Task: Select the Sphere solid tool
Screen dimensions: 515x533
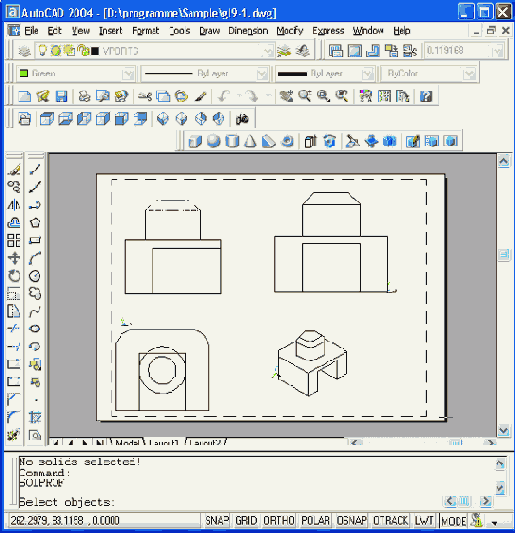Action: coord(213,141)
